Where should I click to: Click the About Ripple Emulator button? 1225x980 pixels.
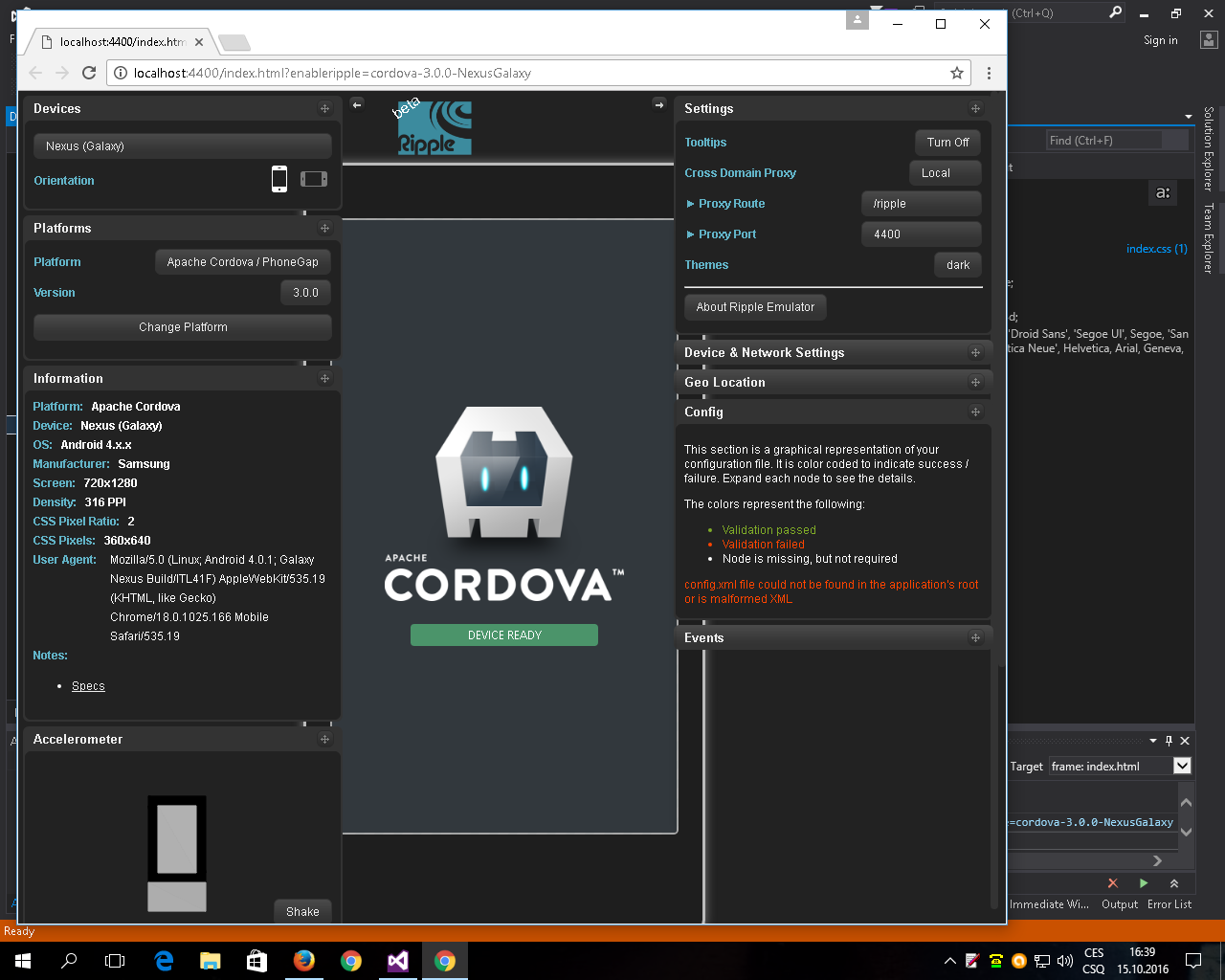(755, 307)
